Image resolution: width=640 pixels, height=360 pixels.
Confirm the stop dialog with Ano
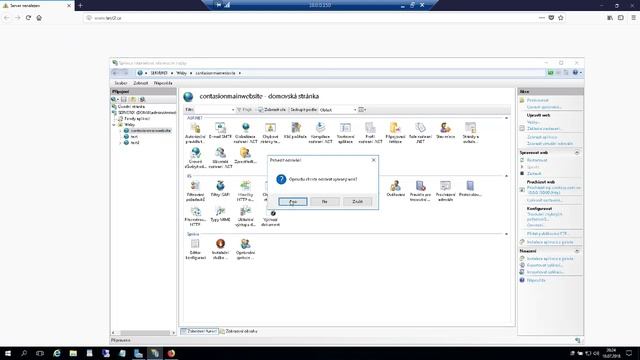293,202
